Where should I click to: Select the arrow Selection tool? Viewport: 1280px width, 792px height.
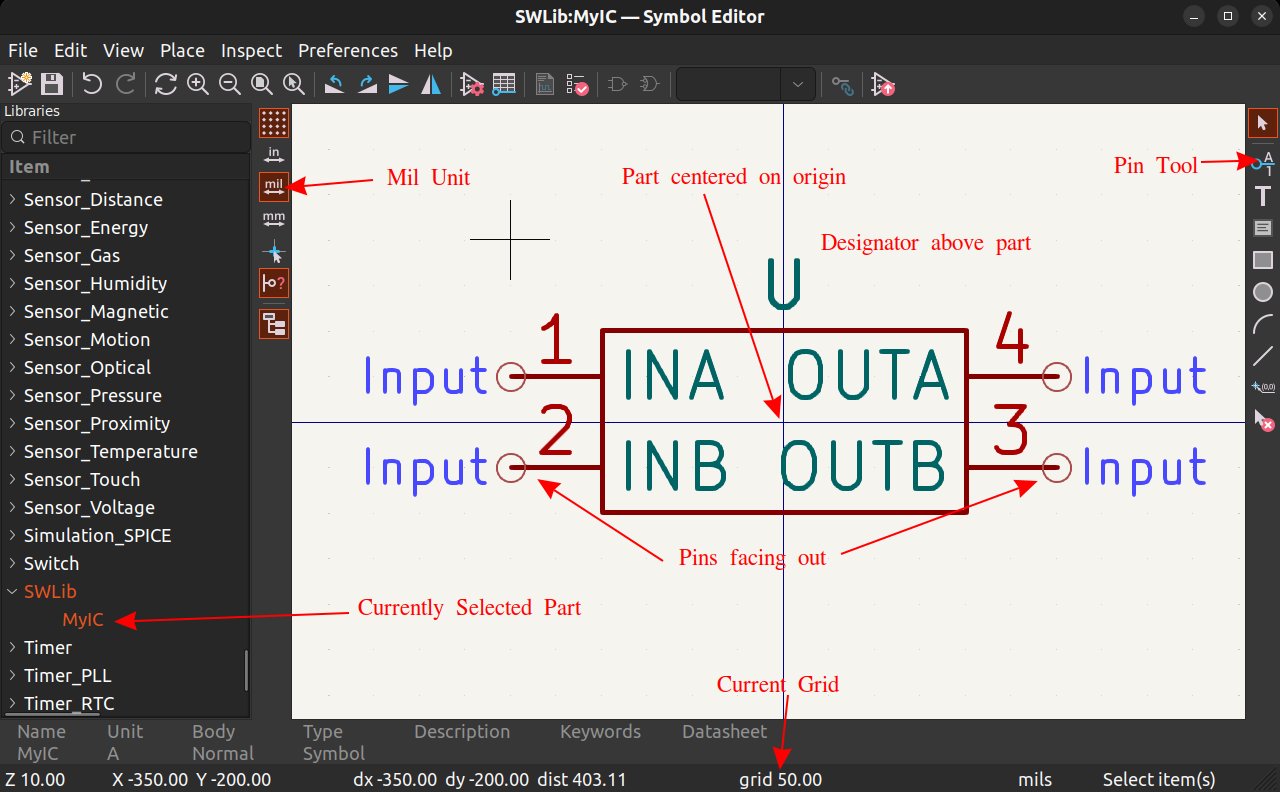point(1262,123)
